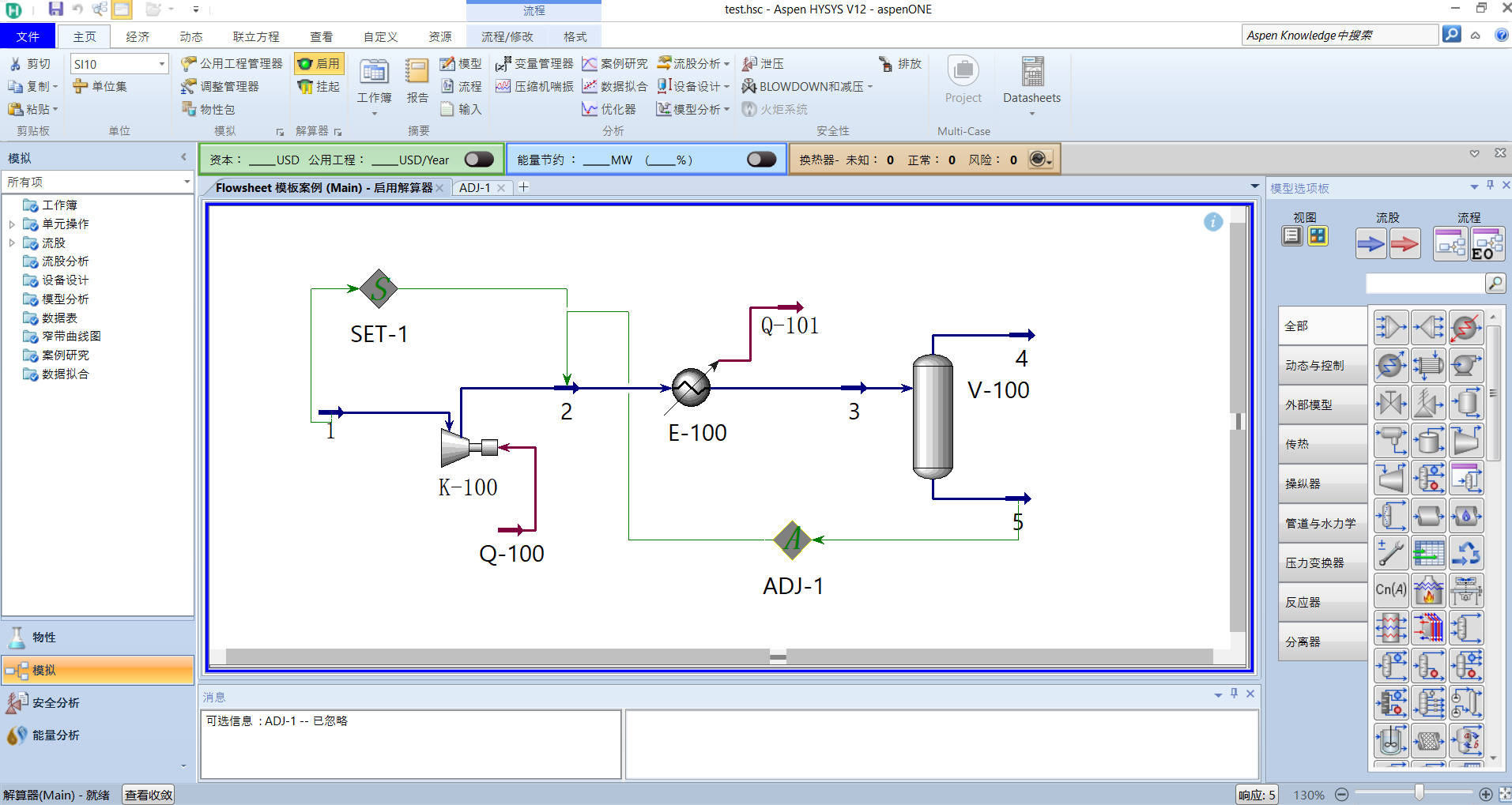Toggle the capital cost economics switch
The image size is (1512, 805).
pyautogui.click(x=479, y=160)
